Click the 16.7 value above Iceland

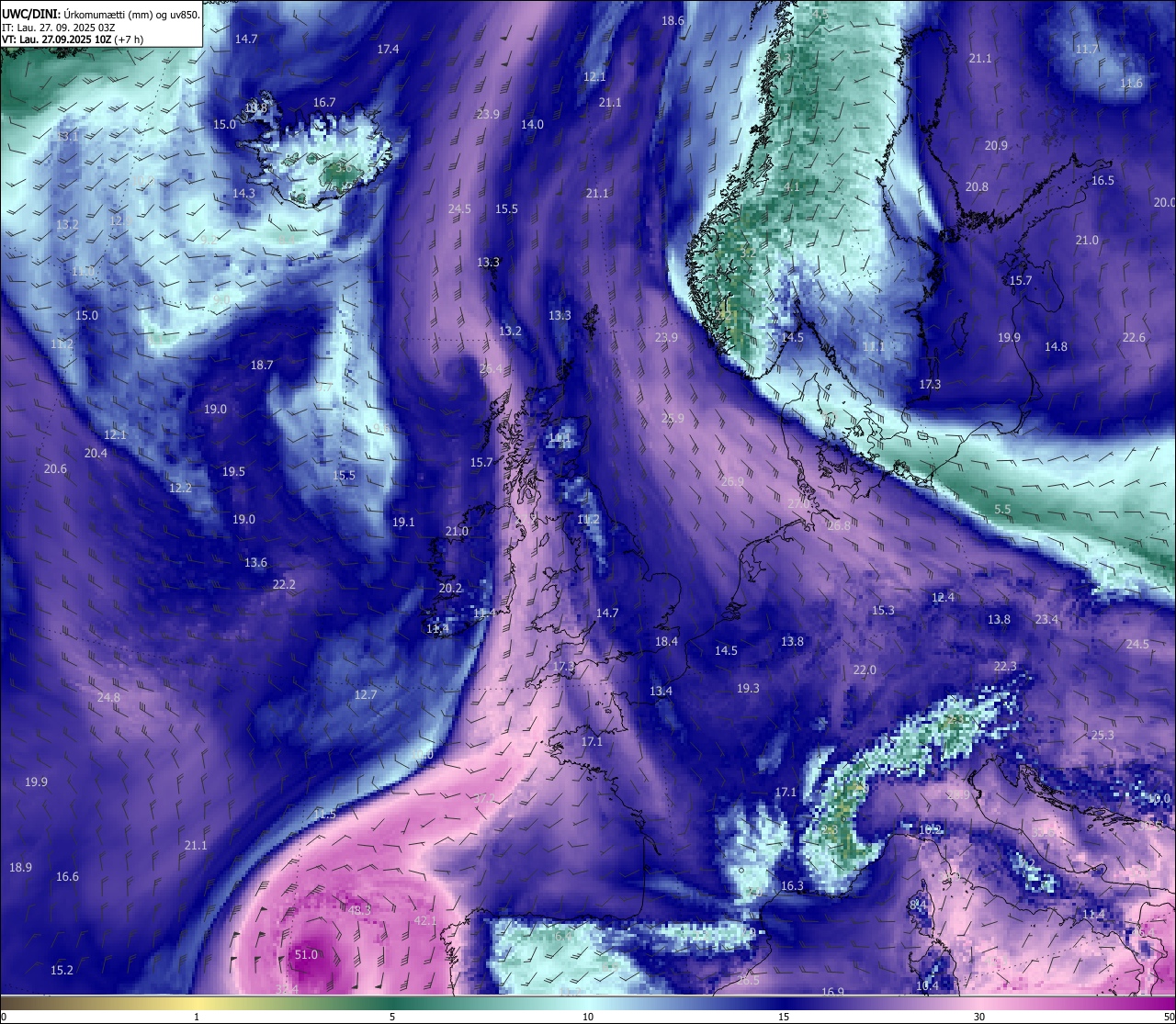324,103
